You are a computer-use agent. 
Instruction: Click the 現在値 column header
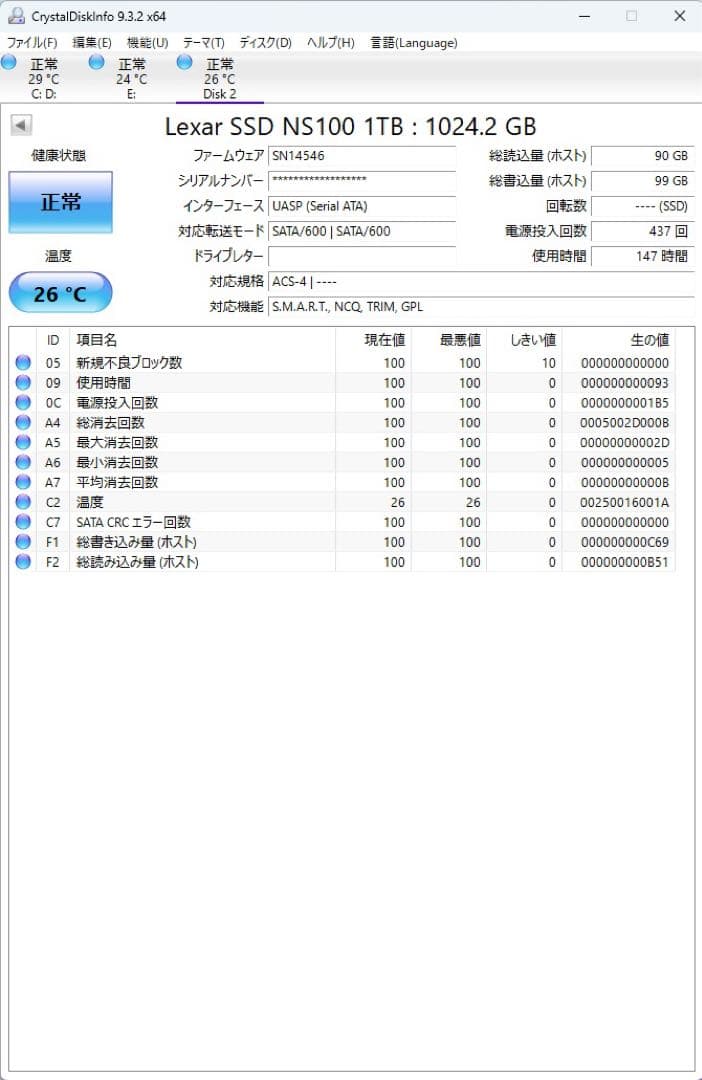[x=373, y=340]
